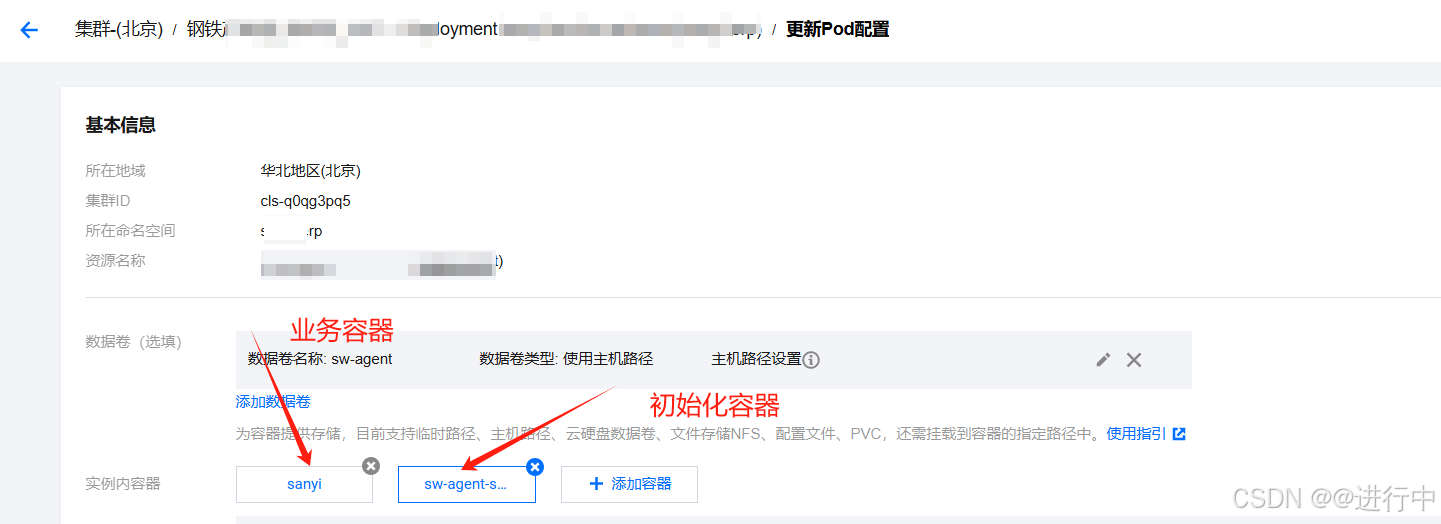Click the external-link icon after 使用指引
The height and width of the screenshot is (524, 1441).
pos(1179,434)
